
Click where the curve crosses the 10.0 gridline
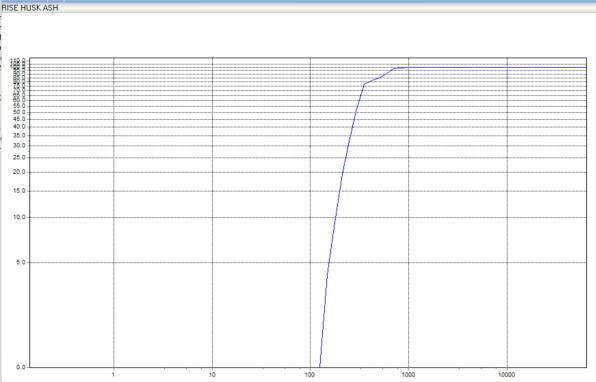coord(335,217)
